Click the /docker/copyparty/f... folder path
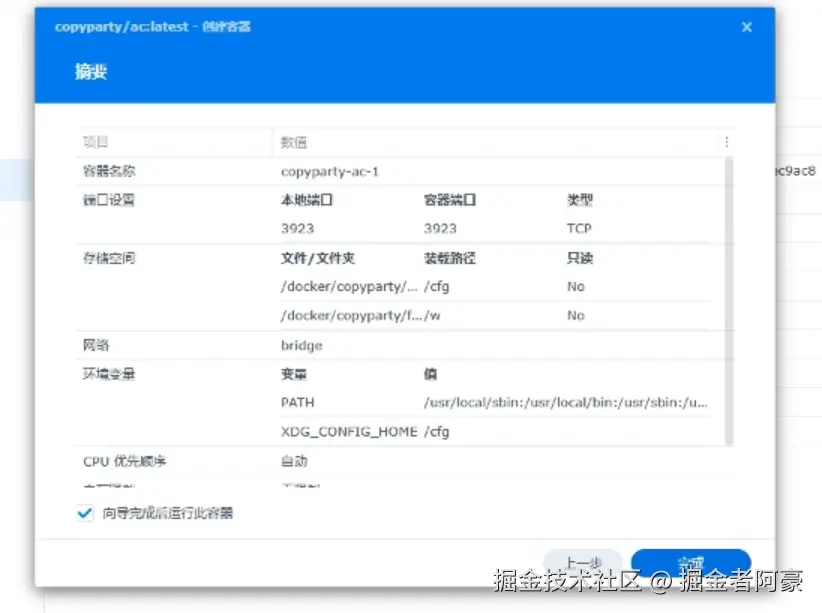822x613 pixels. (351, 315)
